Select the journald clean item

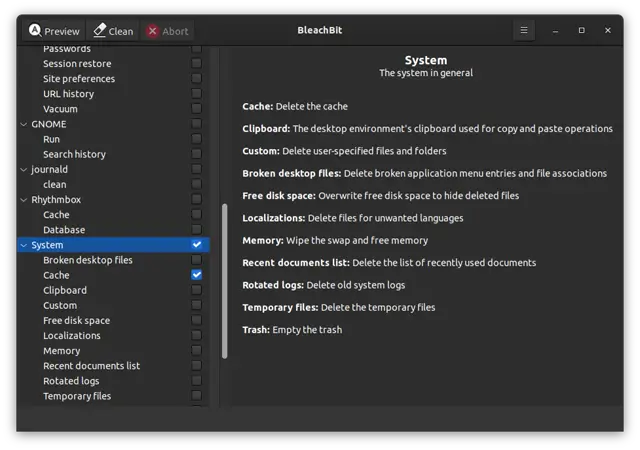tap(55, 185)
